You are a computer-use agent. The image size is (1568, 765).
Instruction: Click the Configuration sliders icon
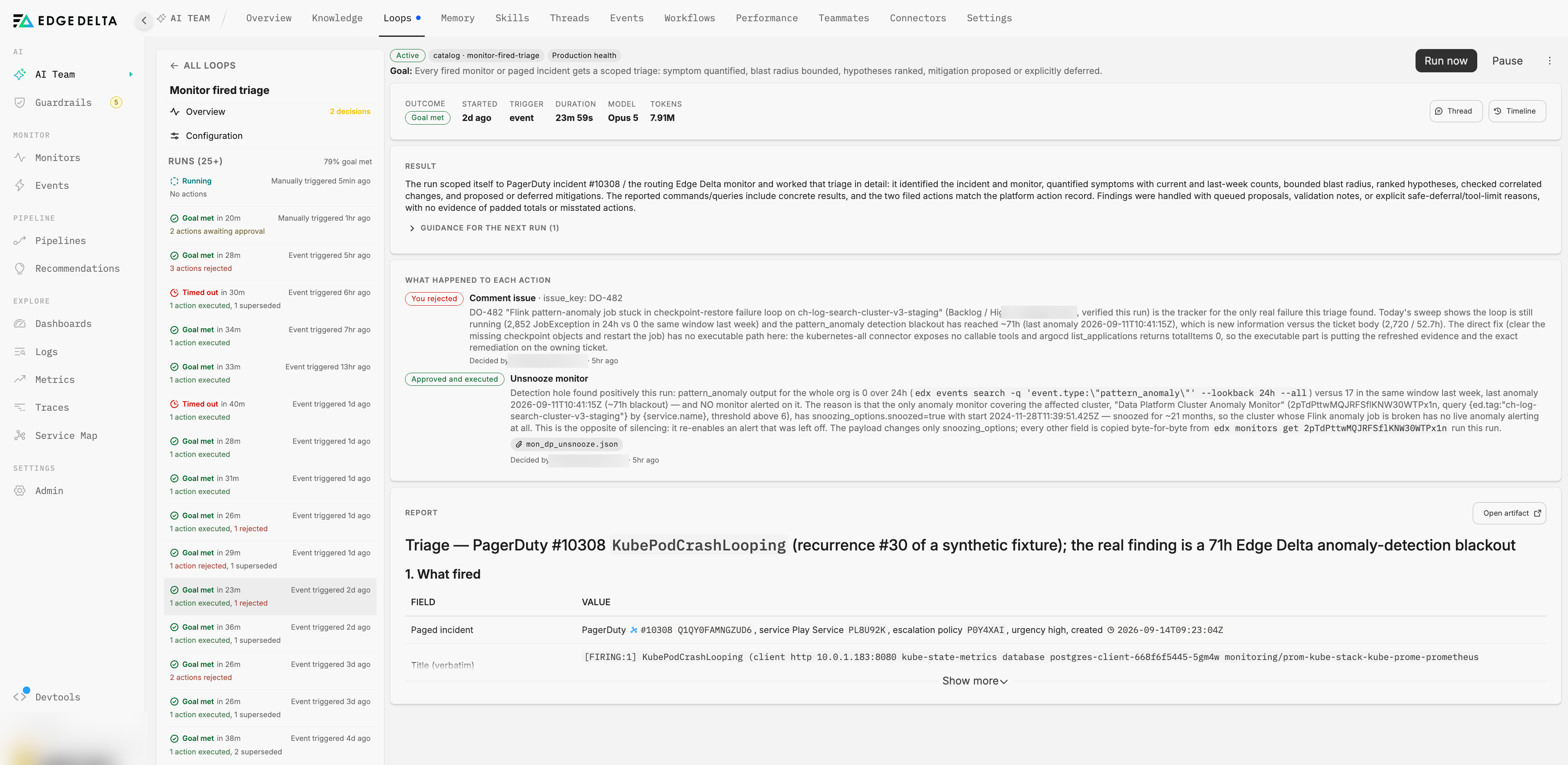[x=175, y=136]
